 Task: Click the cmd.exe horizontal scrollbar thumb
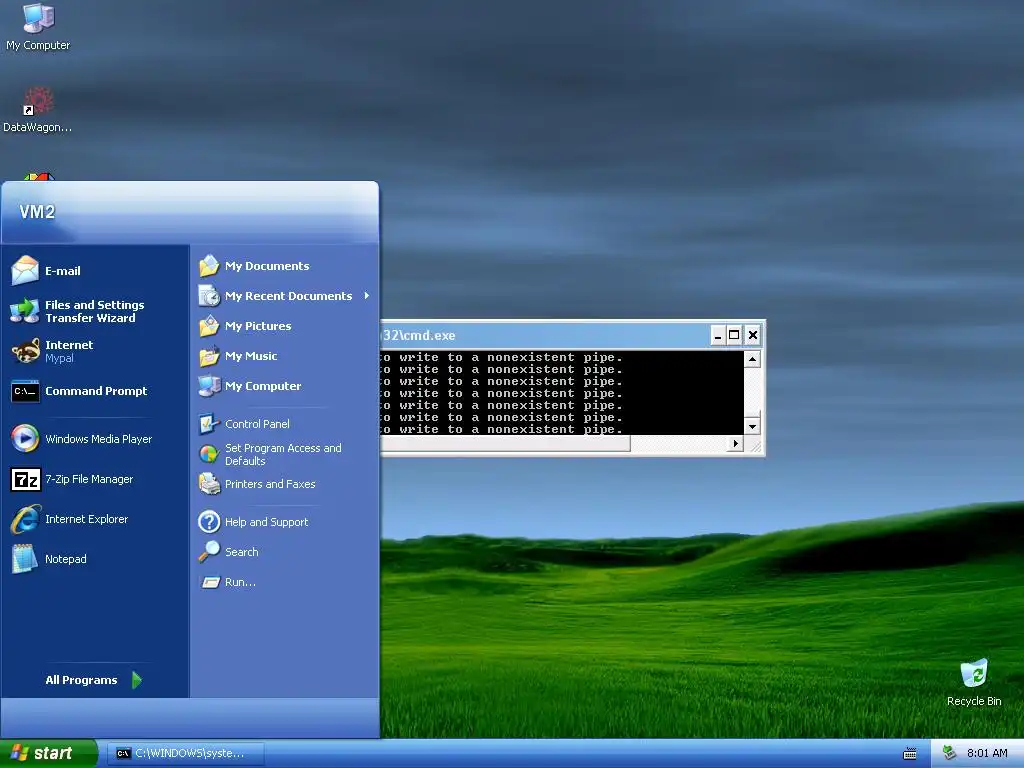(x=505, y=443)
